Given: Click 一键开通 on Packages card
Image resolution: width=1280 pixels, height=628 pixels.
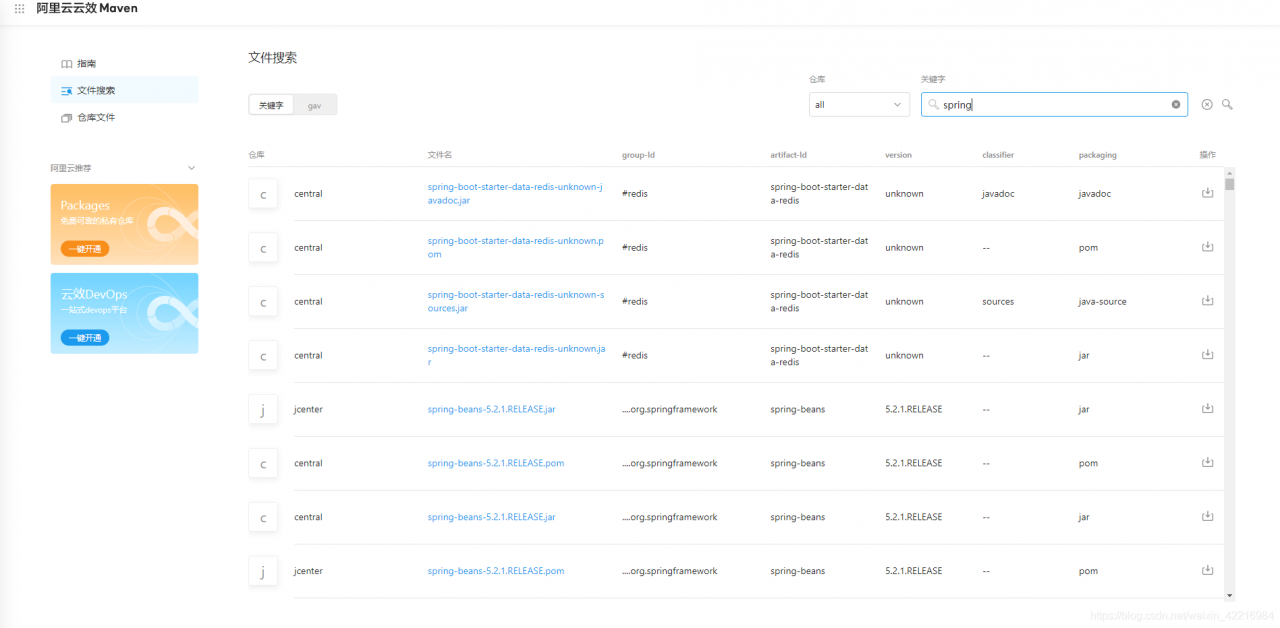Looking at the screenshot, I should click(85, 249).
